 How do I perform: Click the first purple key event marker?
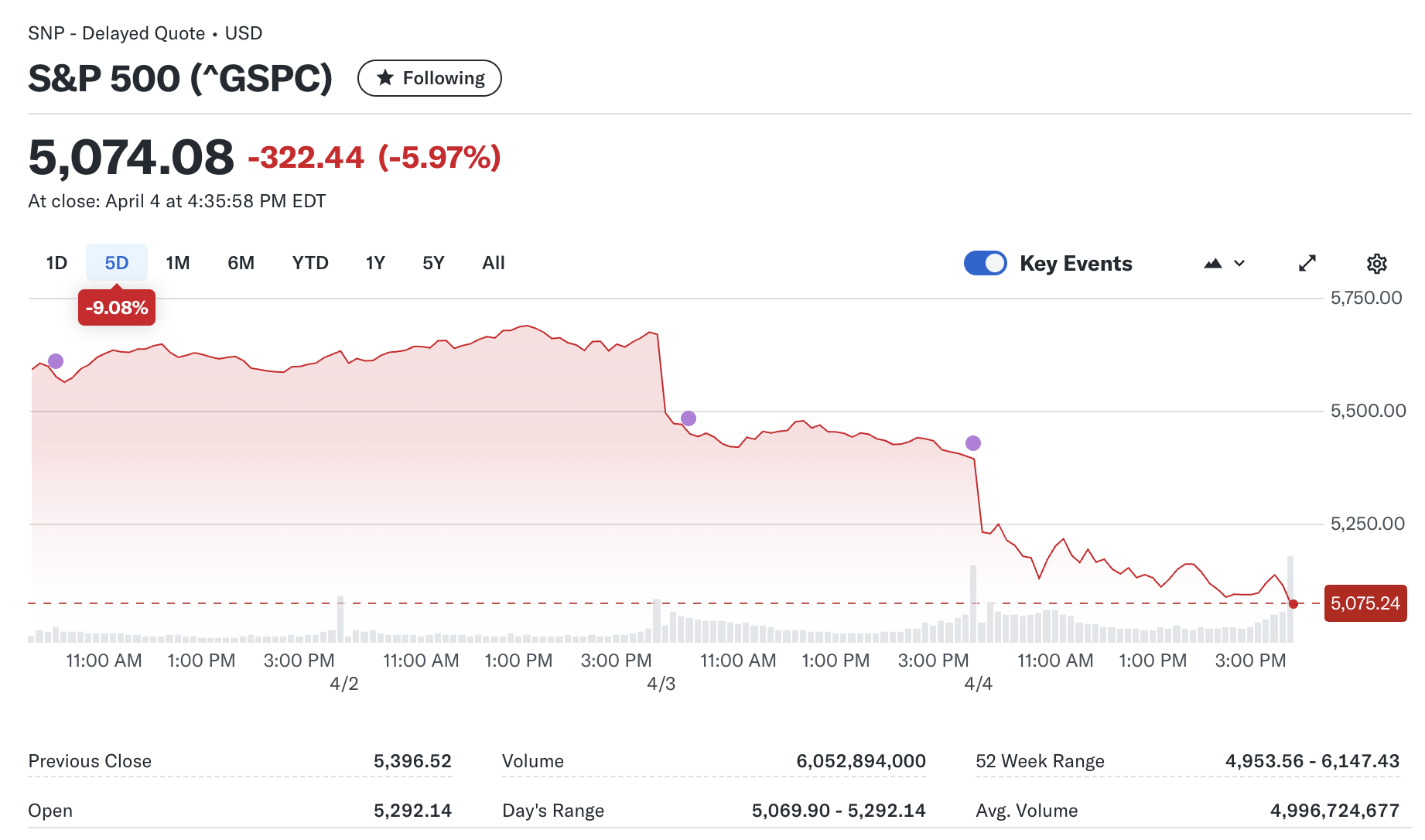56,361
